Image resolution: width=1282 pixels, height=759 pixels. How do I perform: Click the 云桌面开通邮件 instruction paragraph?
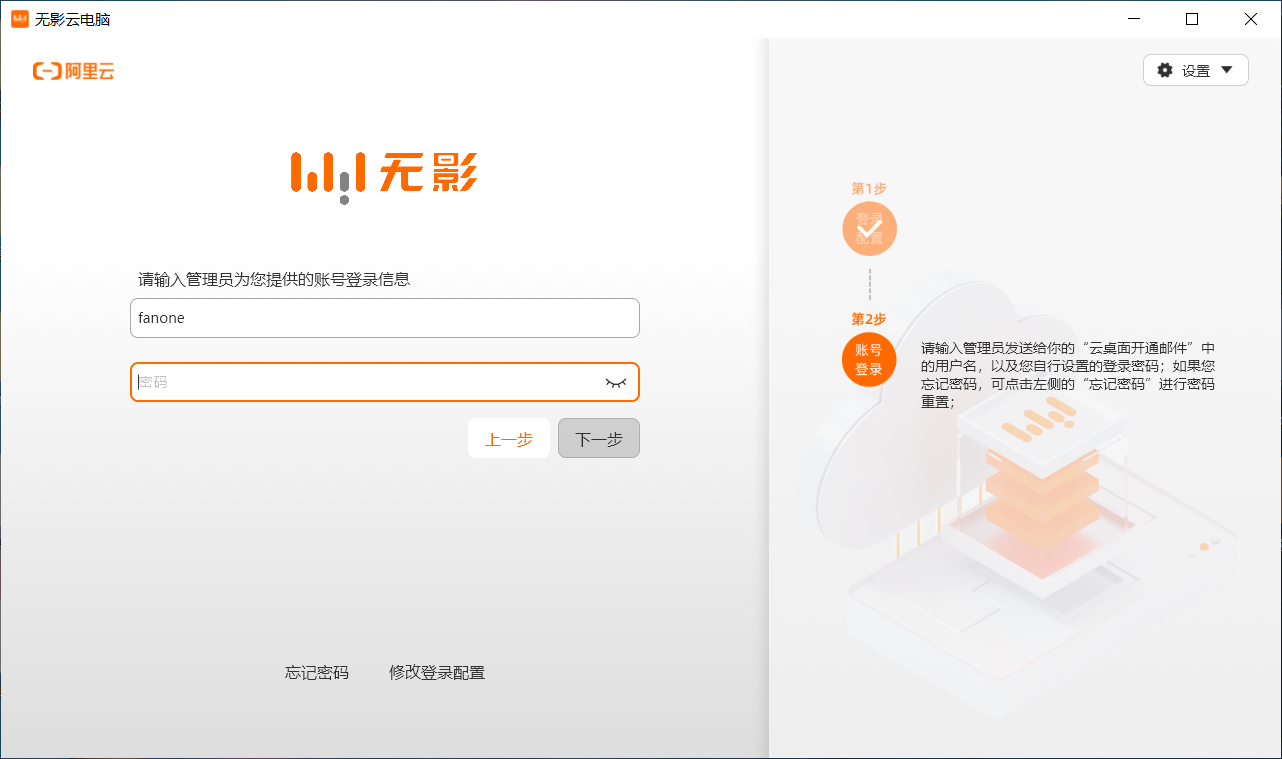1068,375
